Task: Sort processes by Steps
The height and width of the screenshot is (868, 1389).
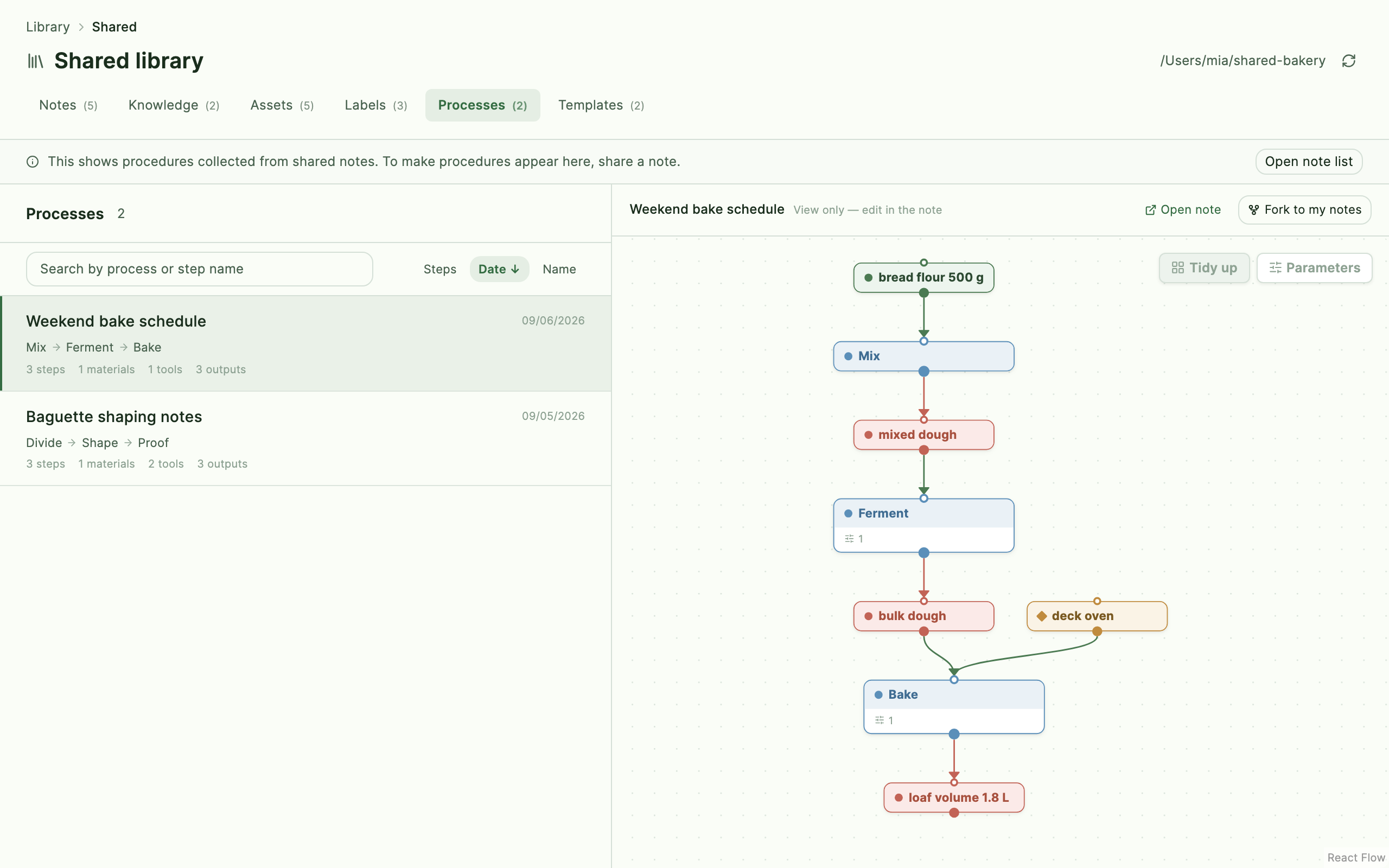Action: point(439,269)
